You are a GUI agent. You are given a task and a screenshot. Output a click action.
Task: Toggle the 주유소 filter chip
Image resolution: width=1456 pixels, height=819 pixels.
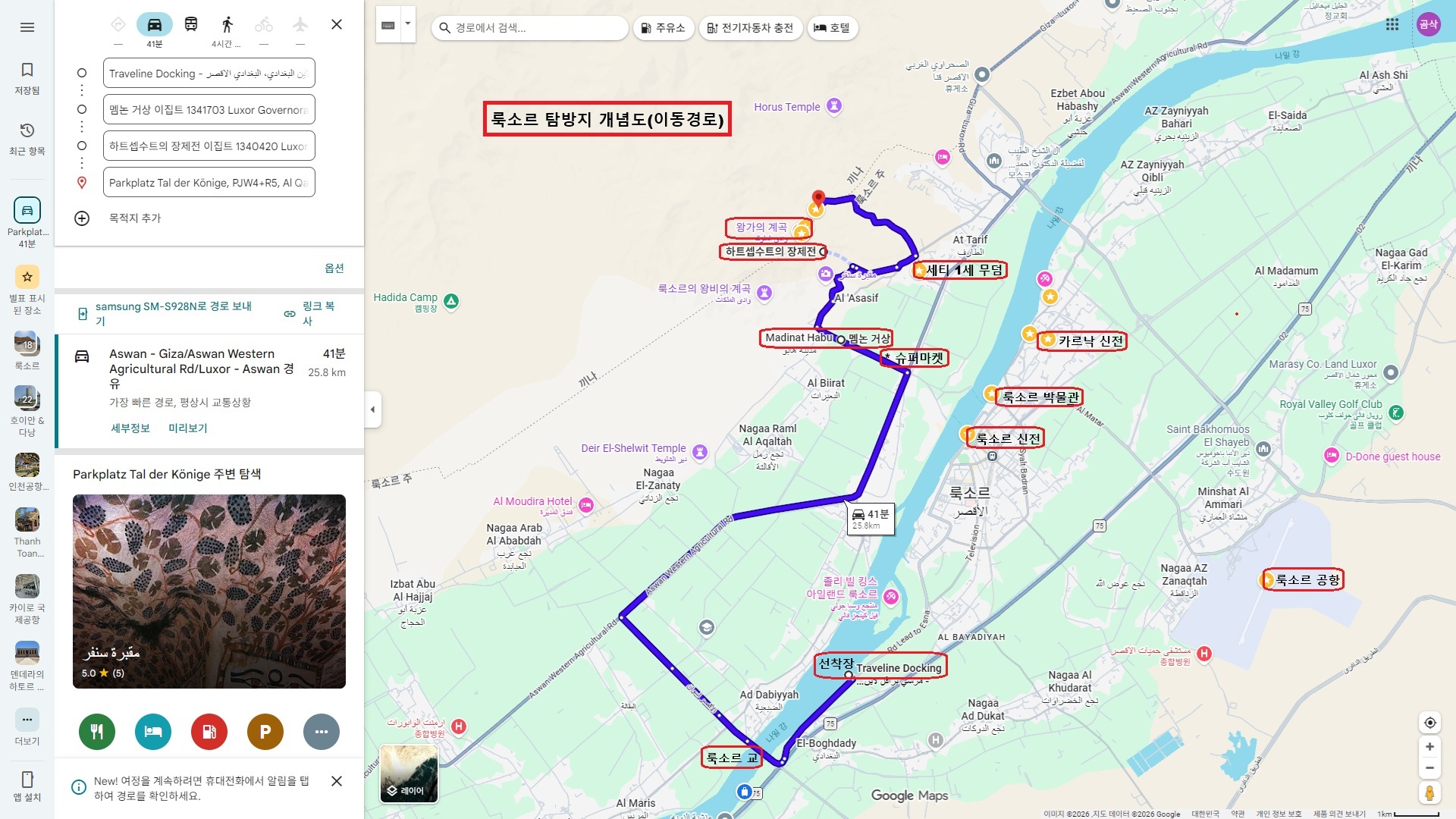[663, 28]
